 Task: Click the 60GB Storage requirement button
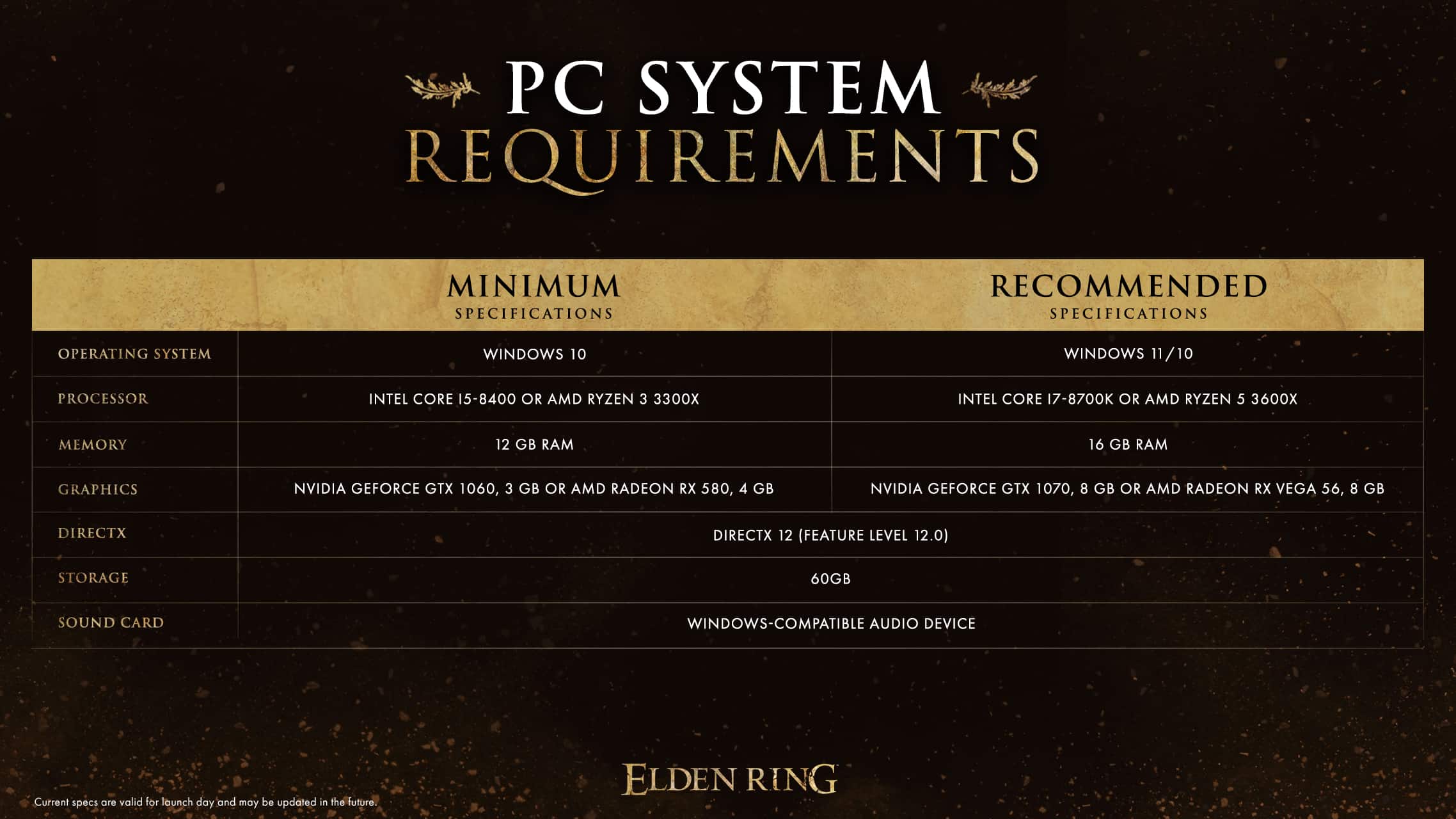coord(831,578)
